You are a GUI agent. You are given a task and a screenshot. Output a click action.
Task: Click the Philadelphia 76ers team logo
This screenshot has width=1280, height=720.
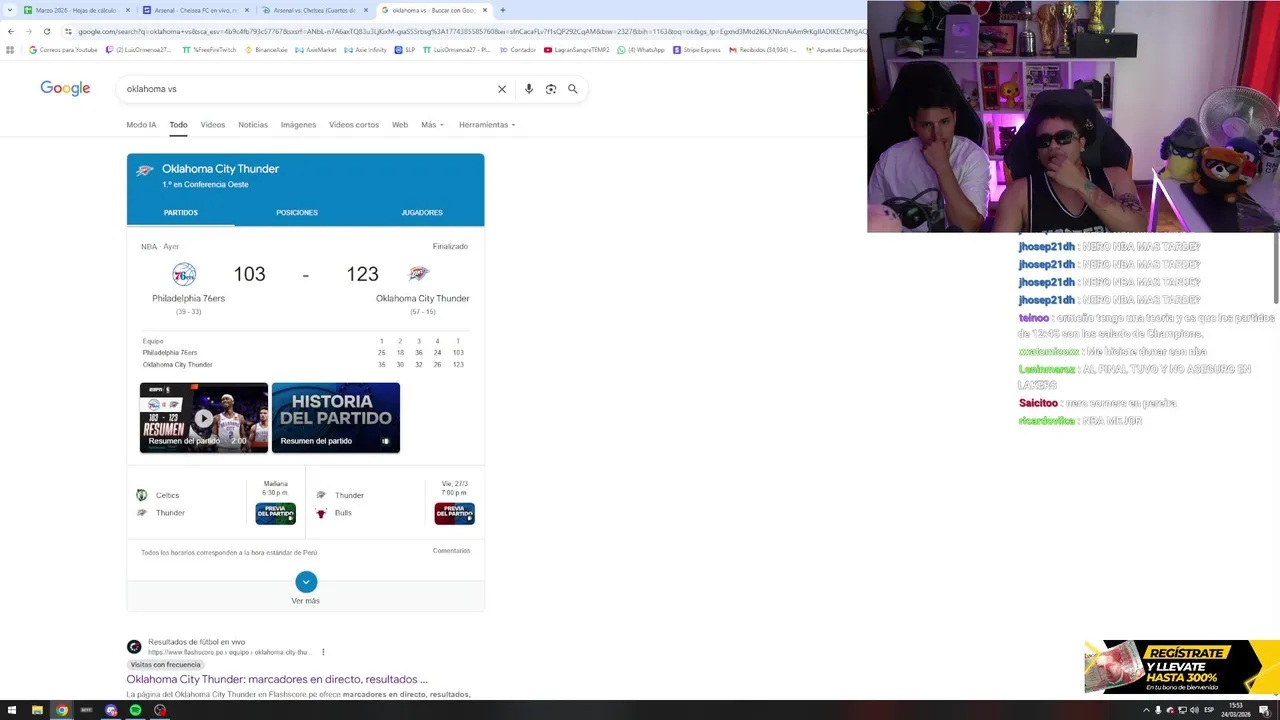tap(184, 274)
